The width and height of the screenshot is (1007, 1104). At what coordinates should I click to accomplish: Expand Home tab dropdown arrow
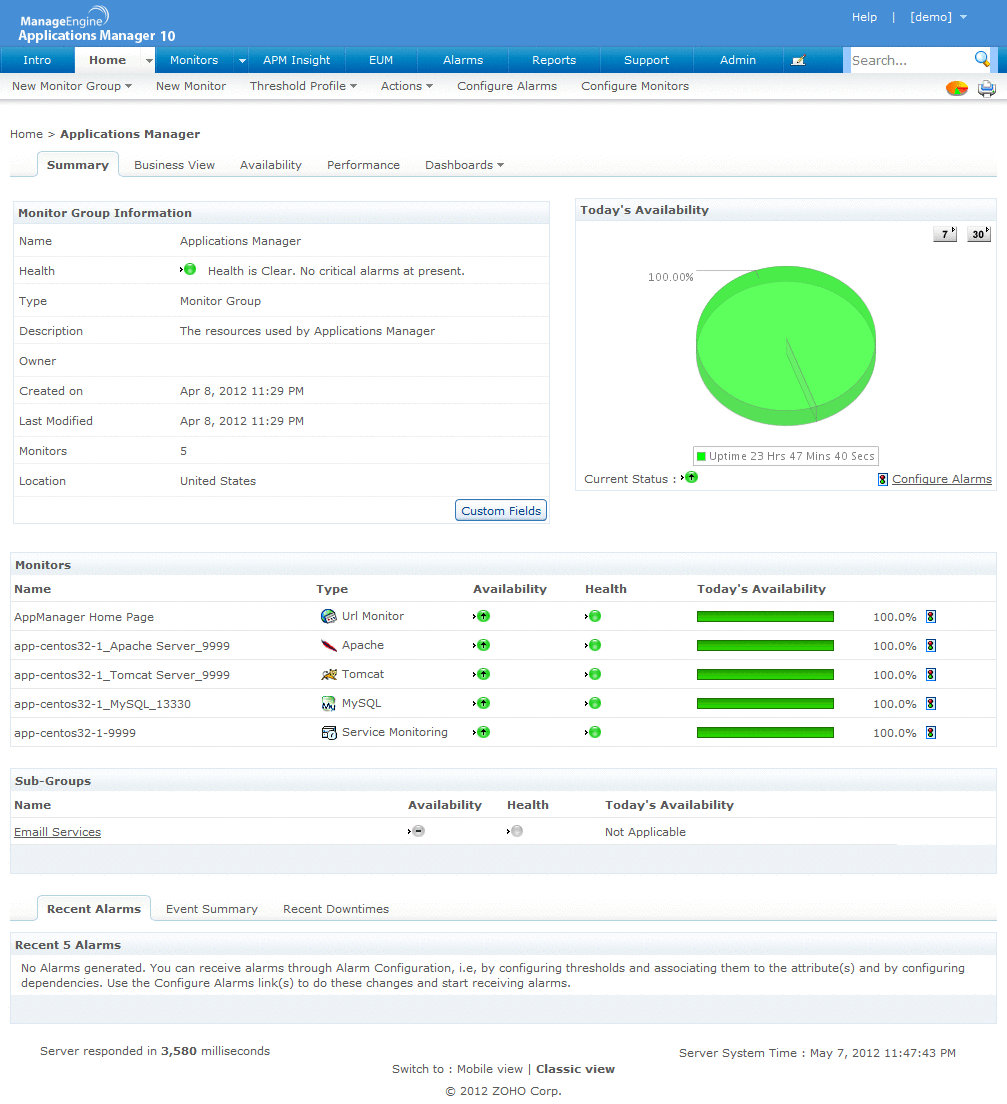pos(149,61)
